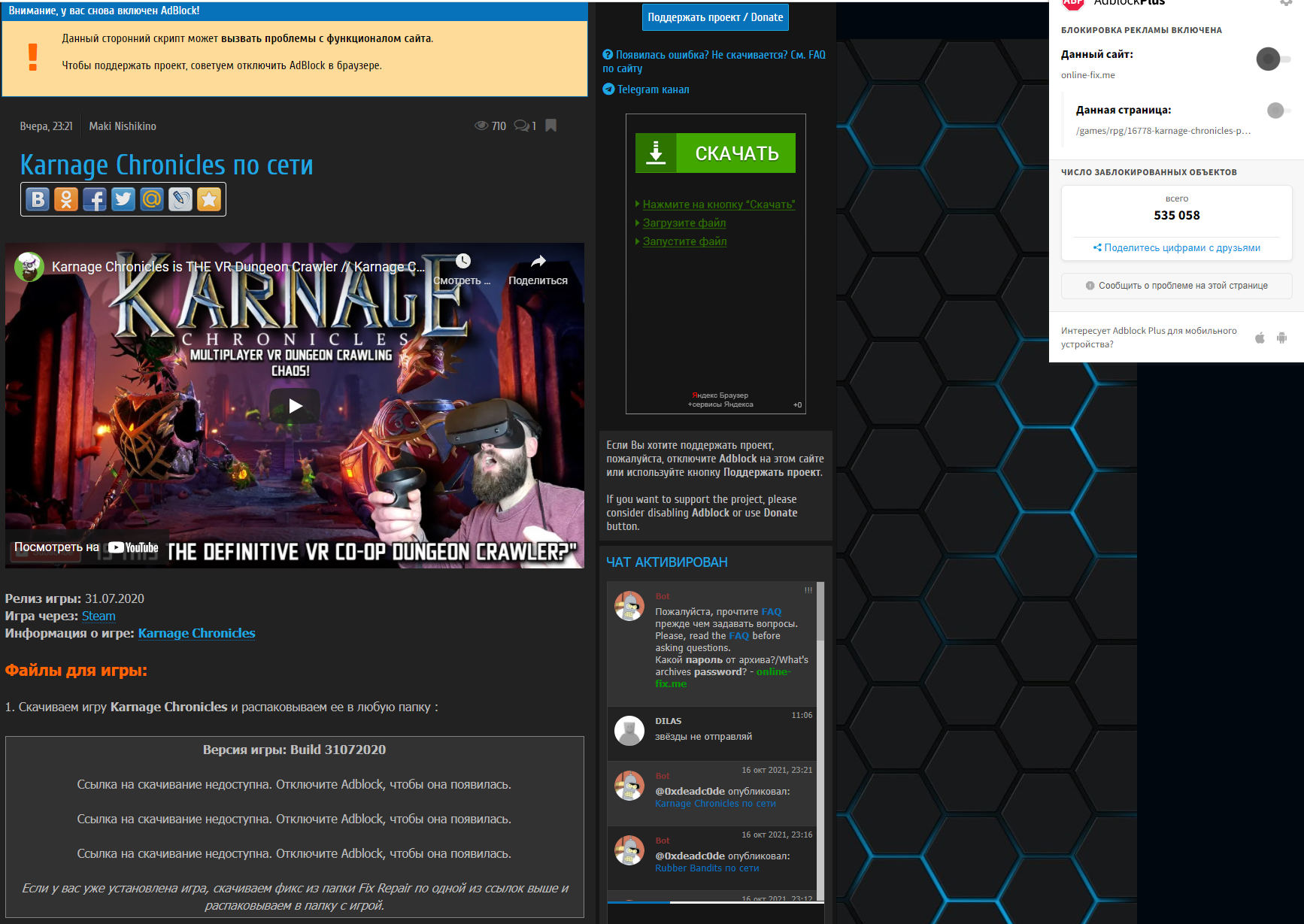
Task: Open Adblock Plus settings gear icon
Action: coord(1286,3)
